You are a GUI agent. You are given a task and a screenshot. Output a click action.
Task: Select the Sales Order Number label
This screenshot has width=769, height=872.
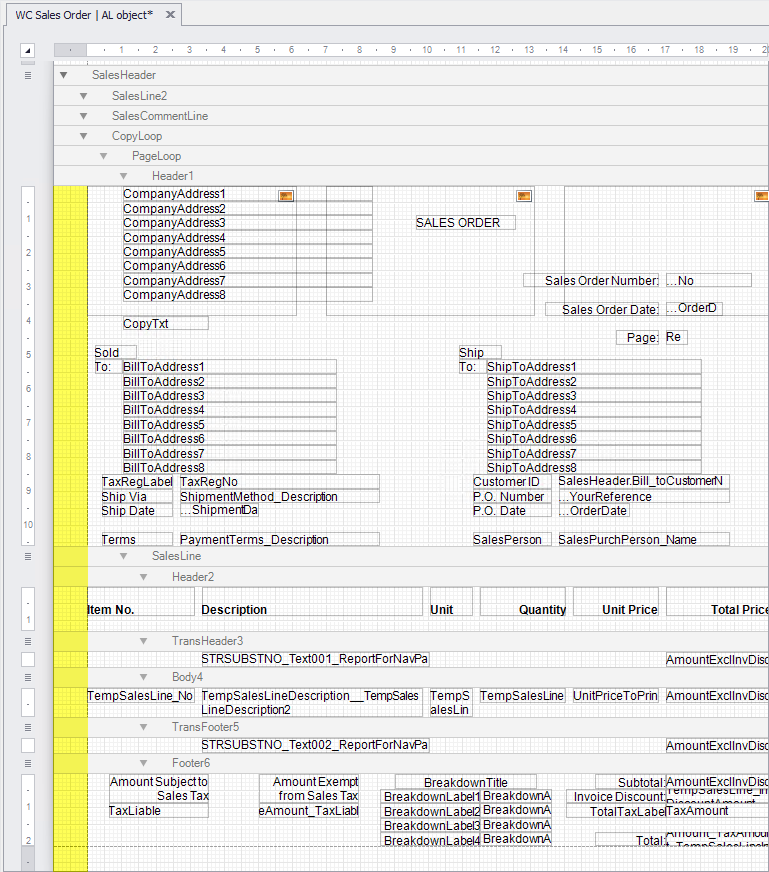click(591, 280)
